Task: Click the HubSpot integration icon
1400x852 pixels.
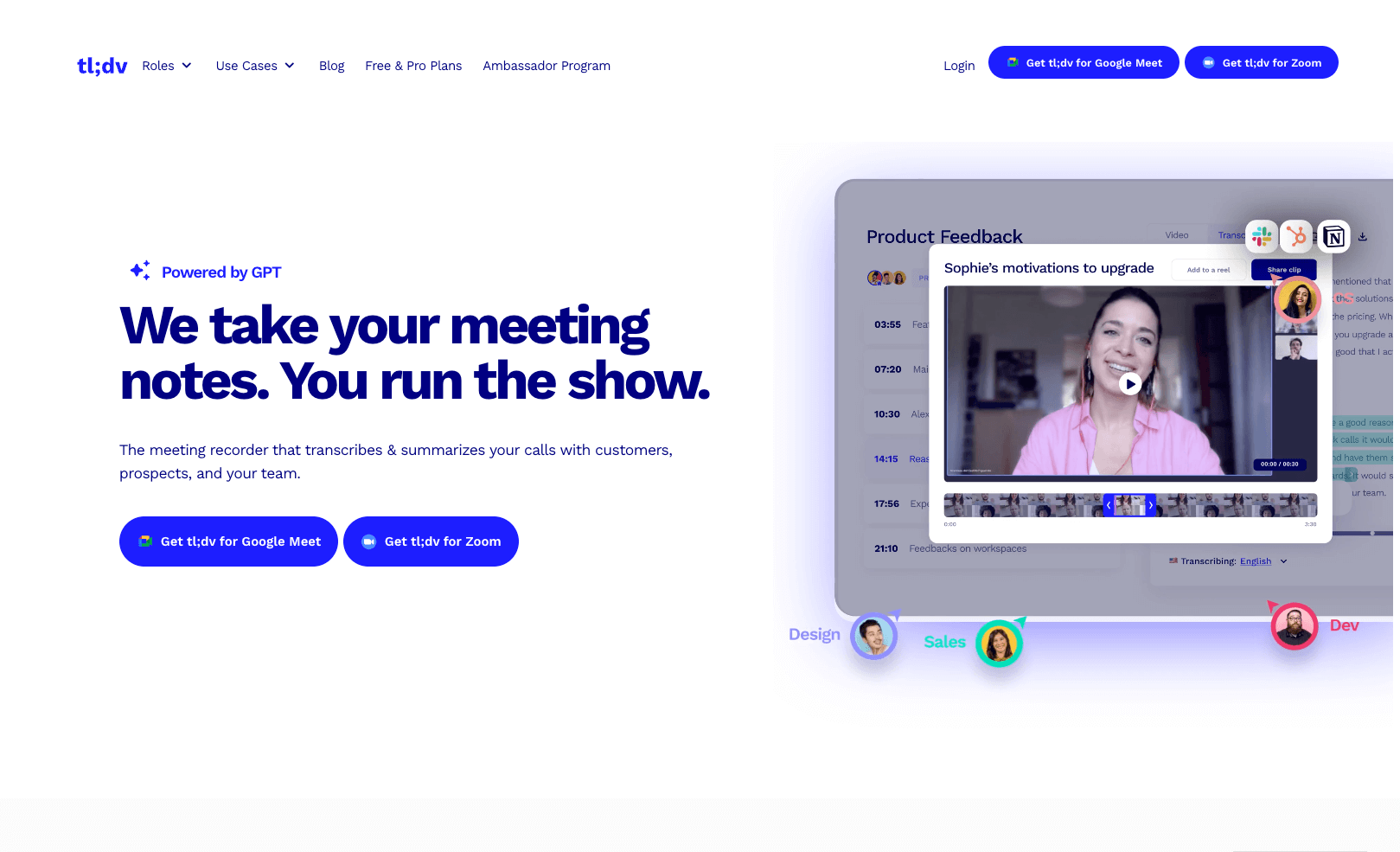Action: tap(1296, 235)
